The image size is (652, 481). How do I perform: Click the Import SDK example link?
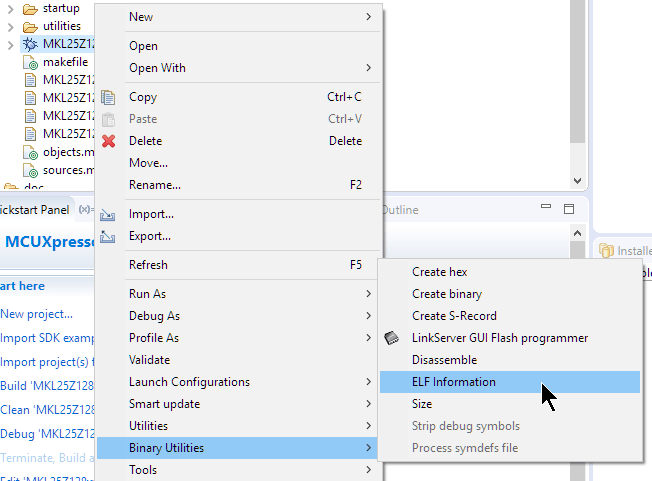click(47, 338)
